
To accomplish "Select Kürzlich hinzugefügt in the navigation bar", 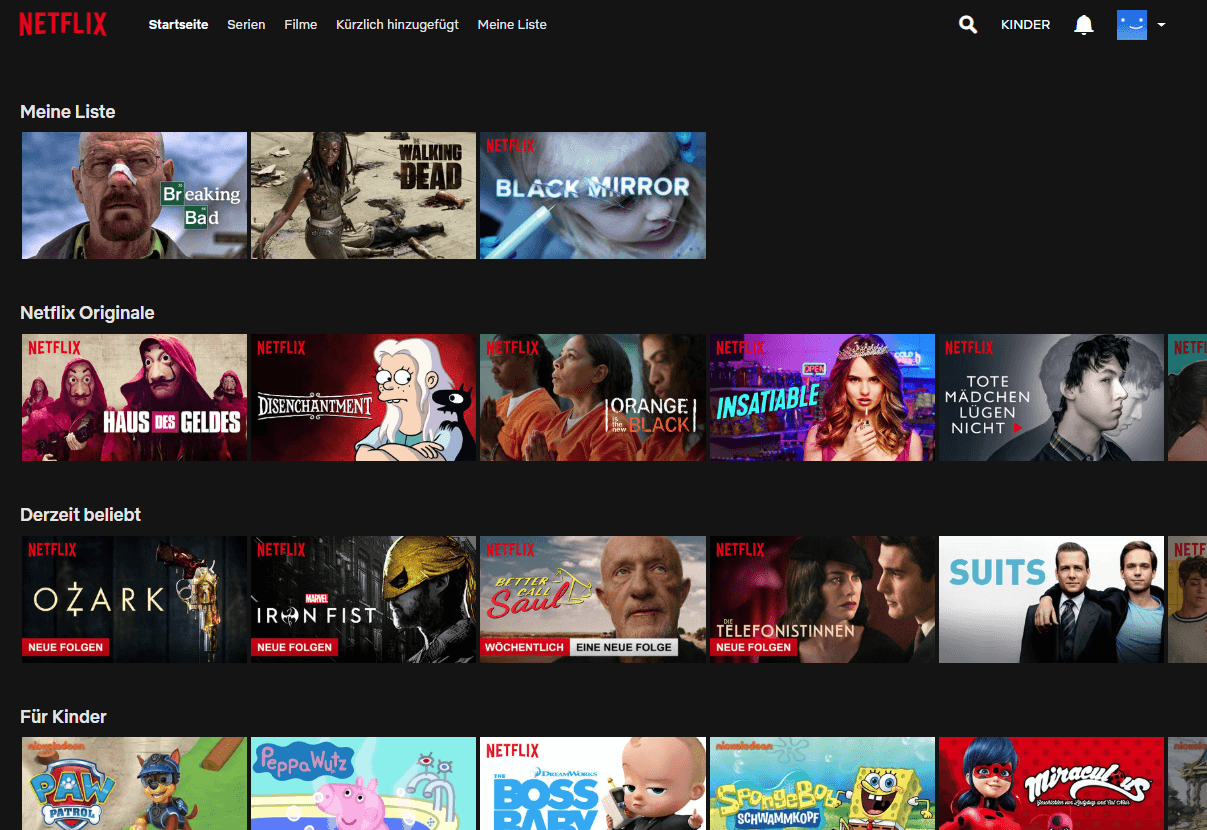I will point(397,25).
